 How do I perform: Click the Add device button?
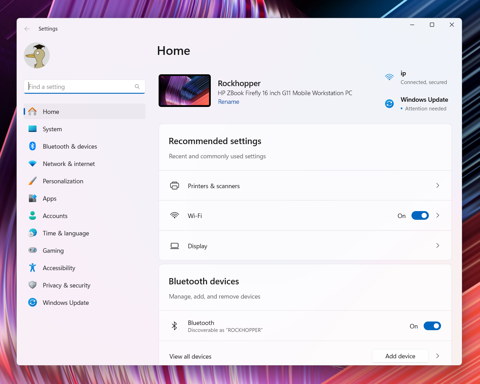coord(400,356)
